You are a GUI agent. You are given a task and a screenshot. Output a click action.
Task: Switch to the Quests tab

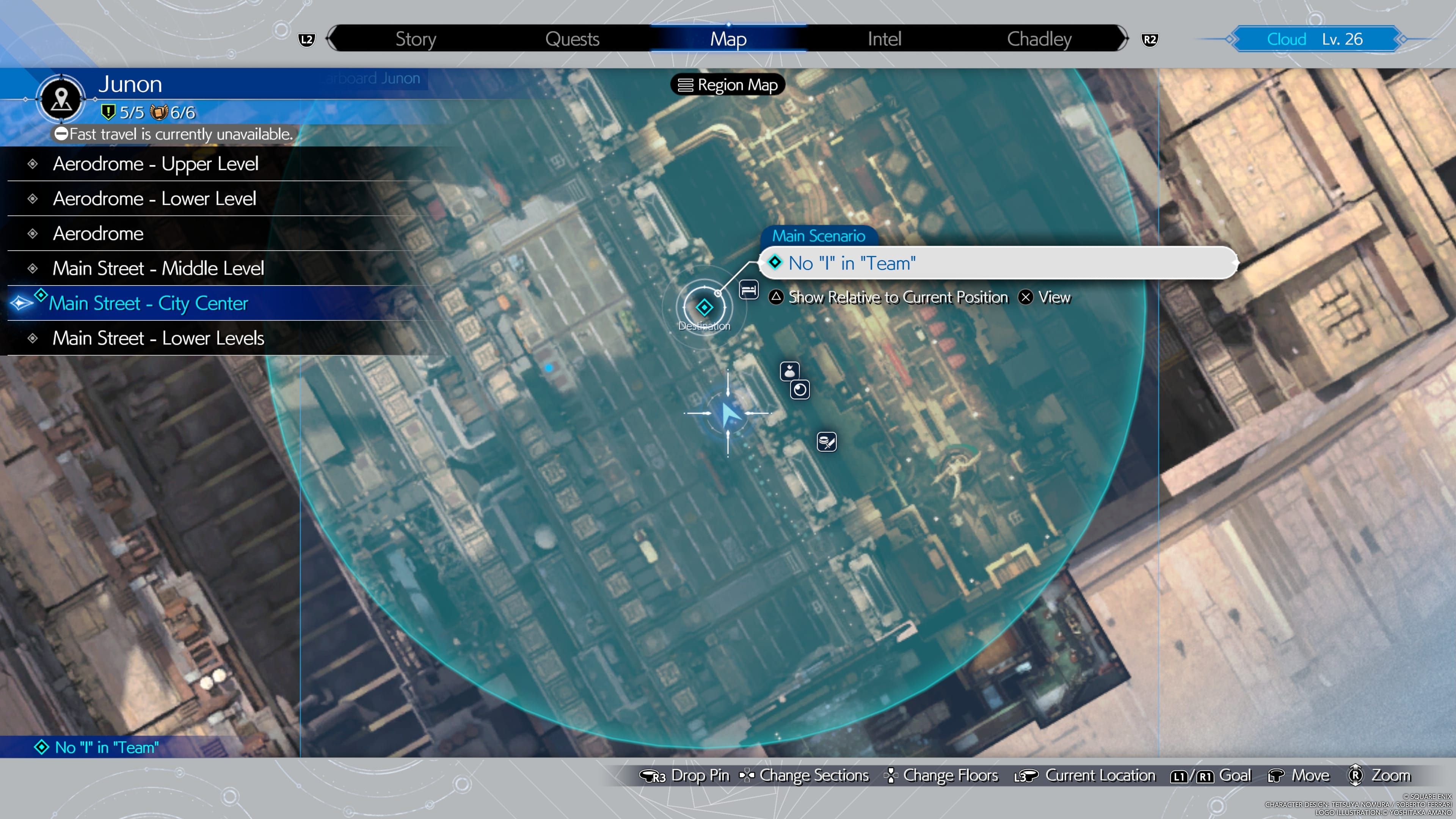click(572, 39)
